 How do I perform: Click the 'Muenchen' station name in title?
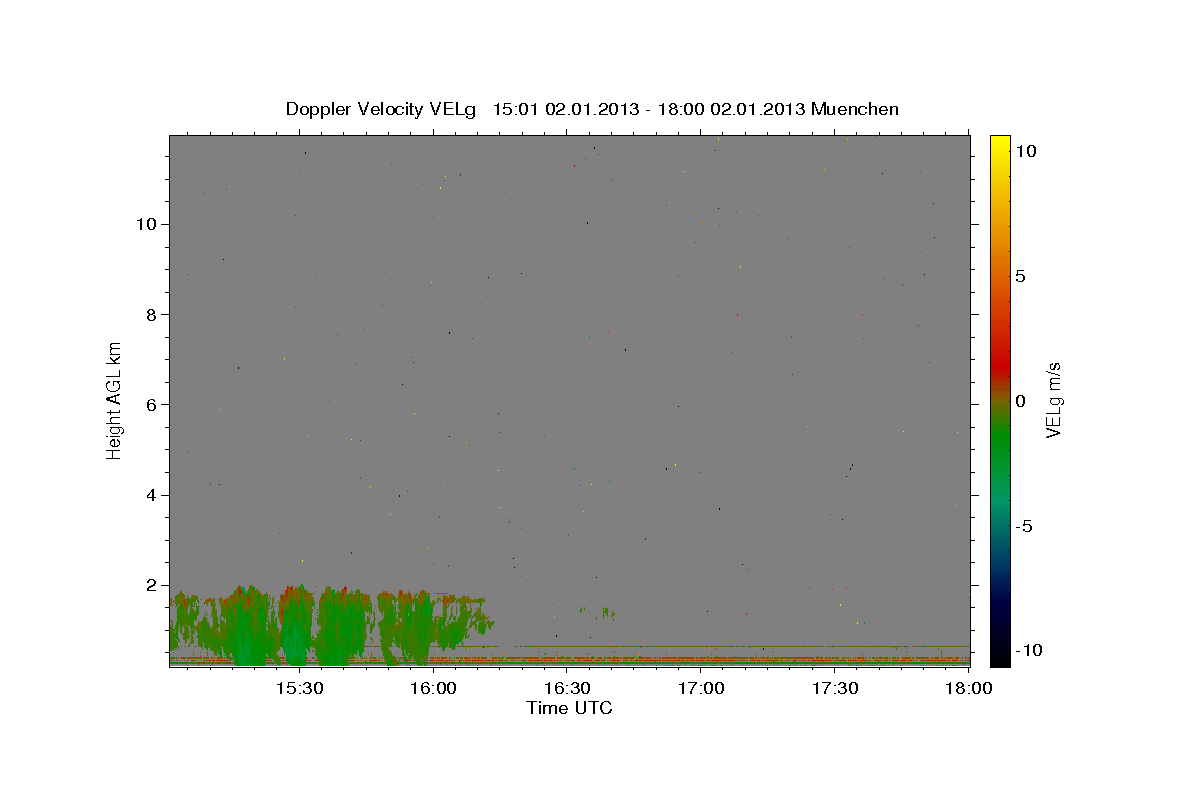coord(855,109)
